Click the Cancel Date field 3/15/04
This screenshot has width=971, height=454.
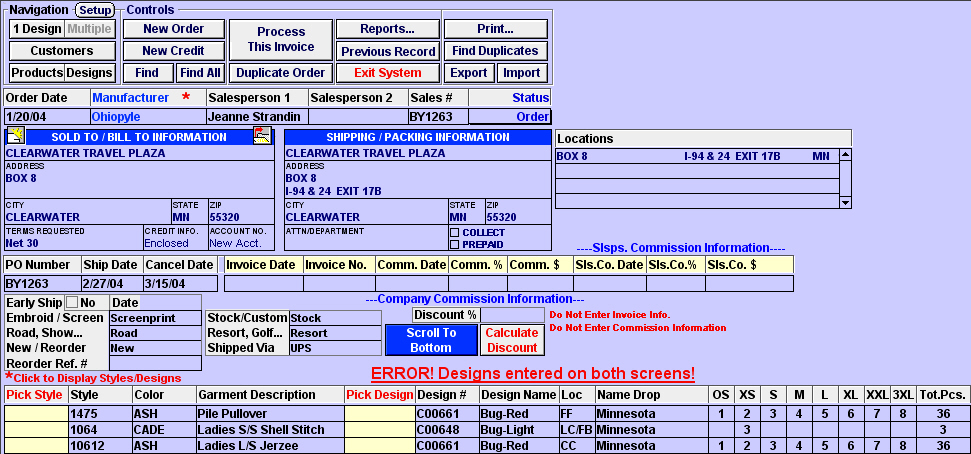tap(180, 284)
